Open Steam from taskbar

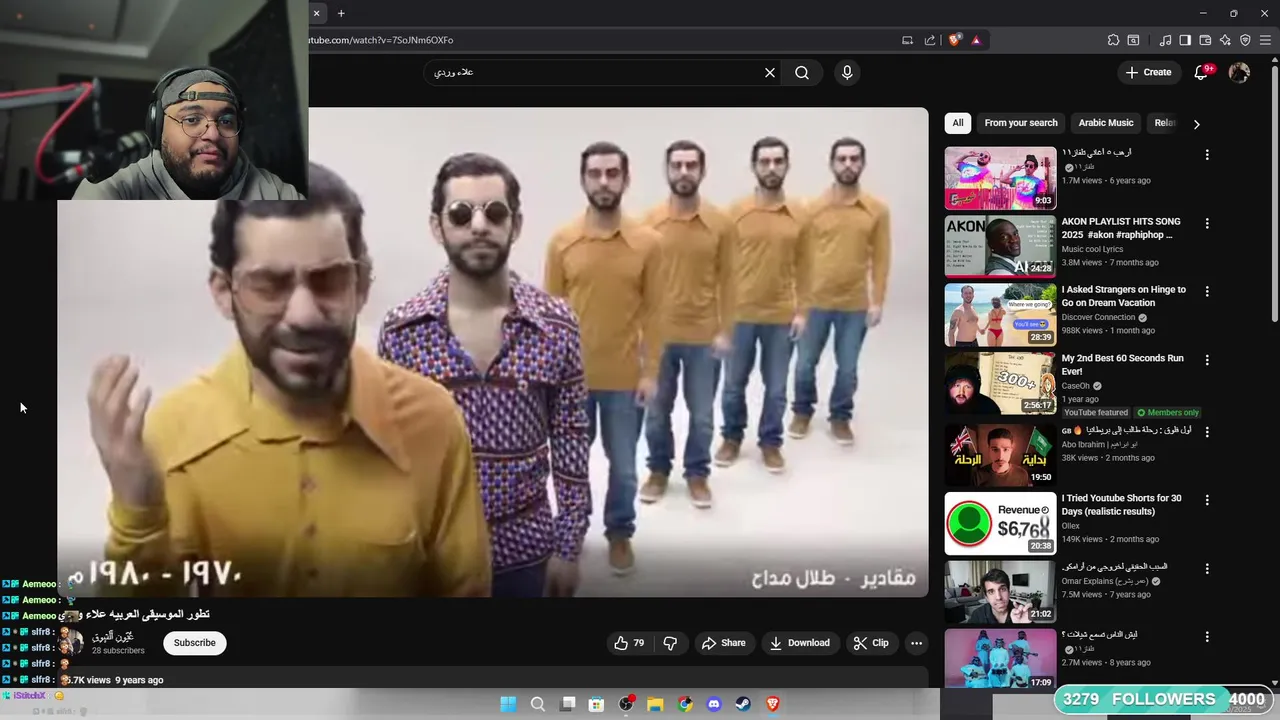[743, 704]
